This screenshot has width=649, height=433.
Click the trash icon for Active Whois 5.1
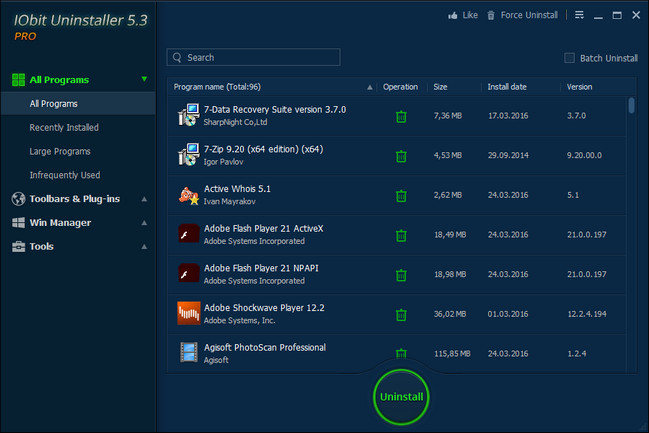coord(401,196)
